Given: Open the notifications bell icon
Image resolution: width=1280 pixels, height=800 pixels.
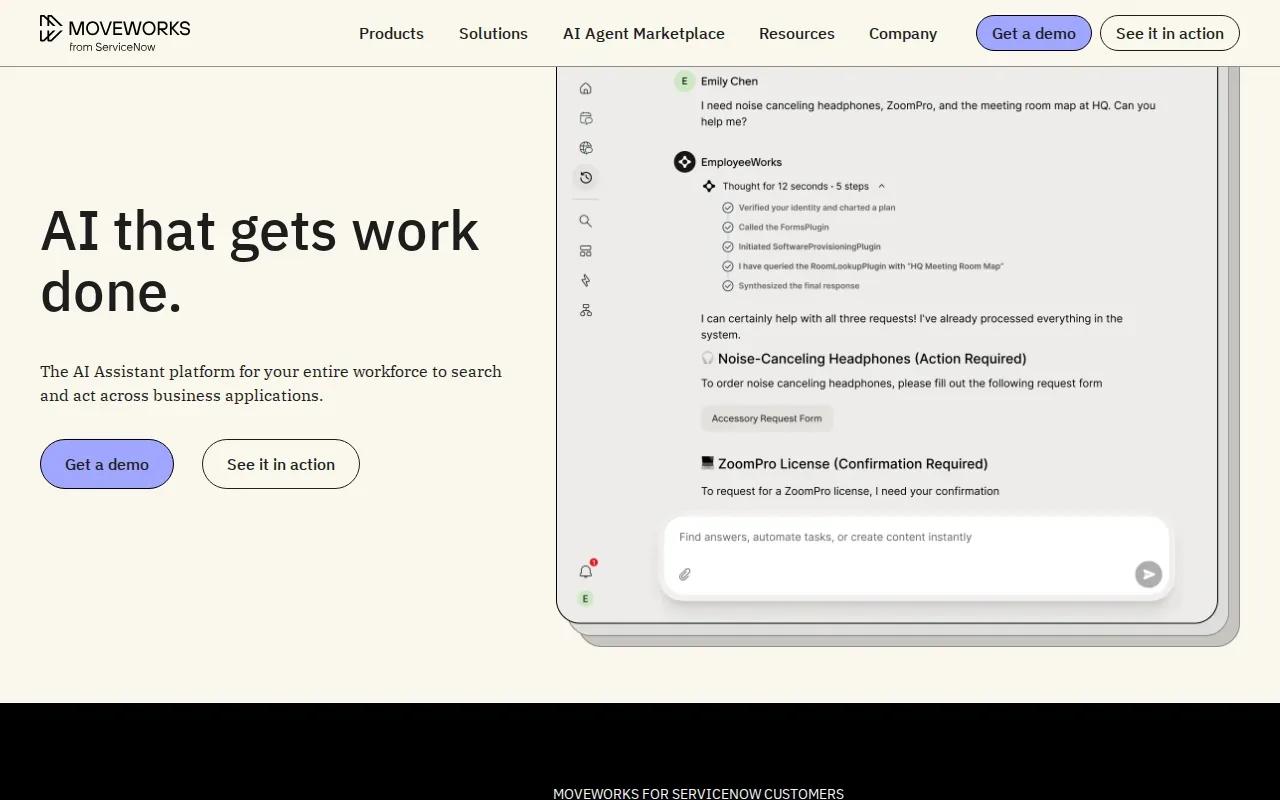Looking at the screenshot, I should 586,571.
